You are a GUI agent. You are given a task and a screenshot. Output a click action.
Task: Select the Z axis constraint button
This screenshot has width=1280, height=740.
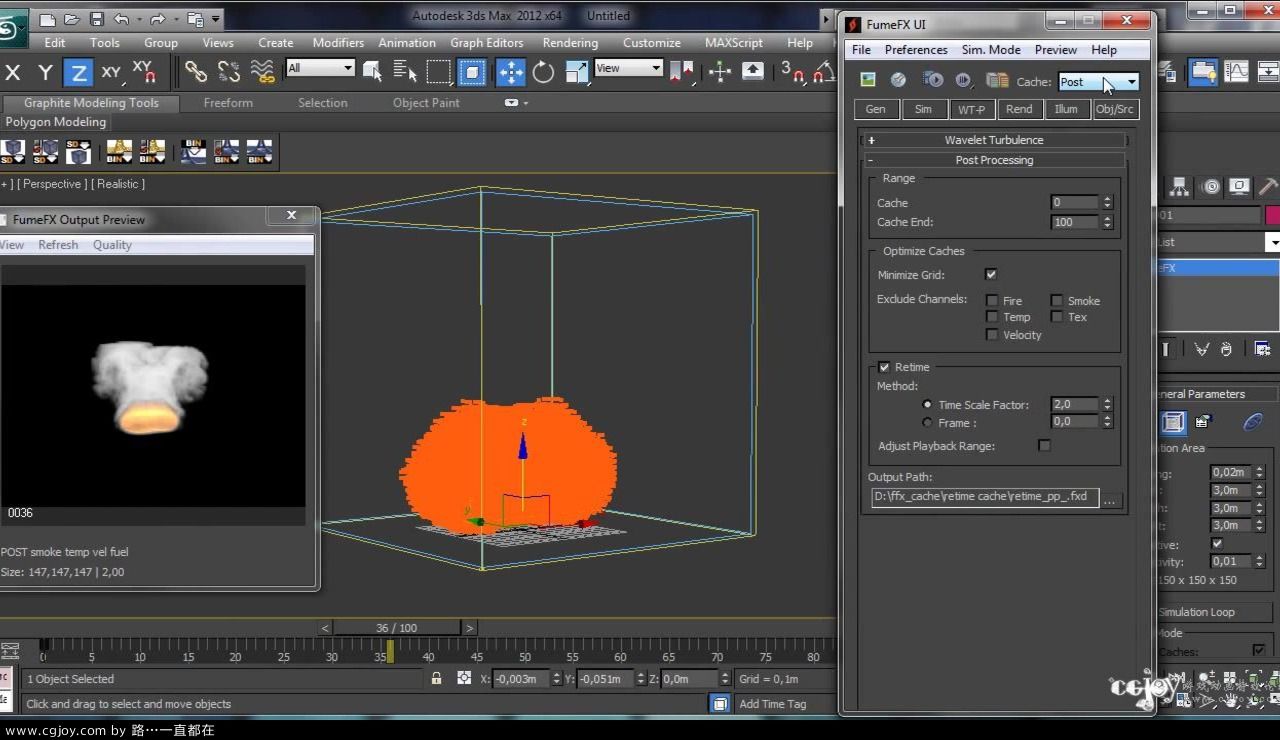coord(78,72)
